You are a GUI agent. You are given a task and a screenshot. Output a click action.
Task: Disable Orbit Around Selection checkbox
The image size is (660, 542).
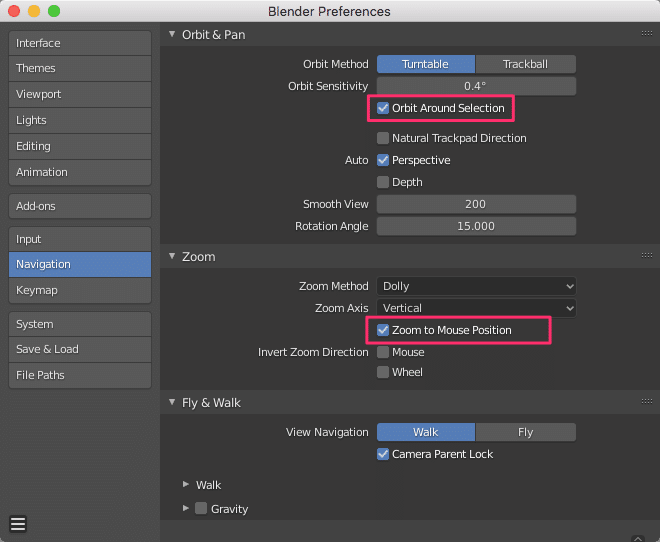[x=383, y=108]
